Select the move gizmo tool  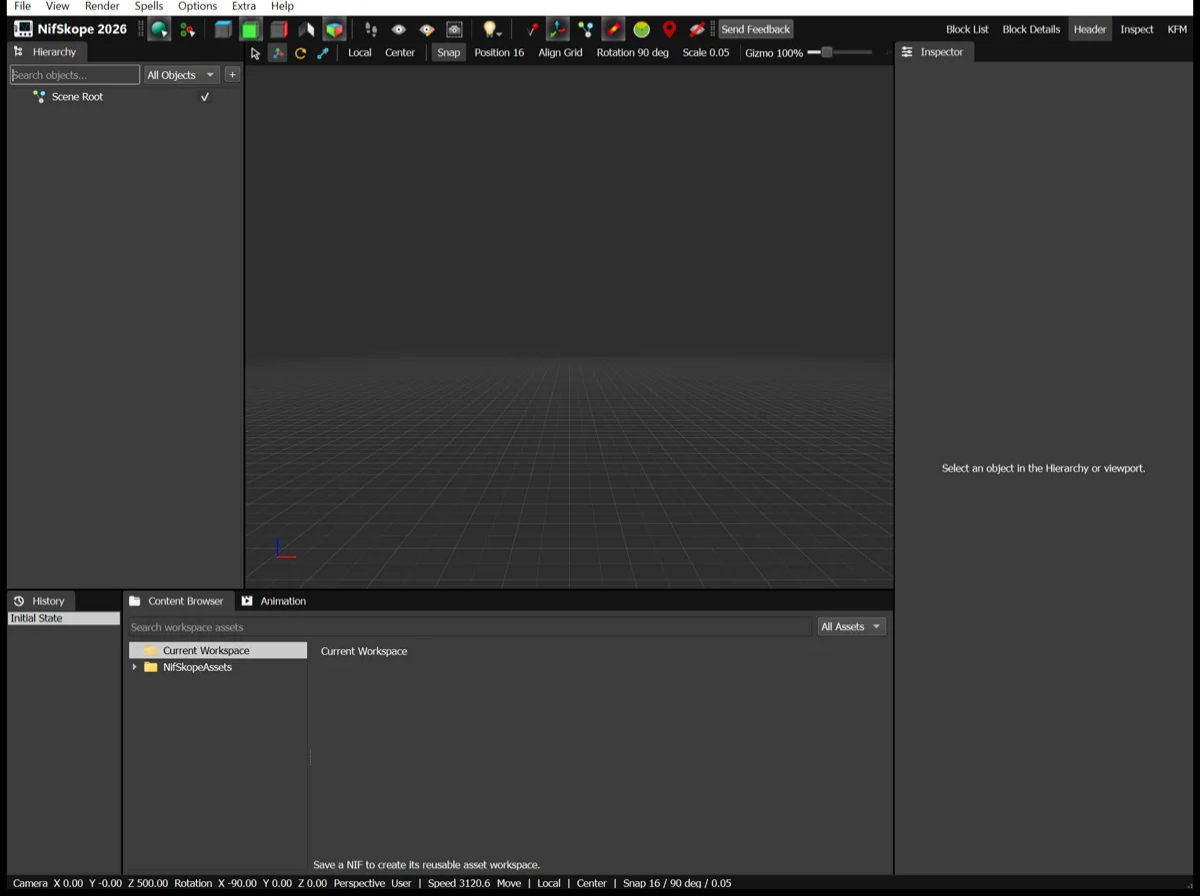[278, 53]
